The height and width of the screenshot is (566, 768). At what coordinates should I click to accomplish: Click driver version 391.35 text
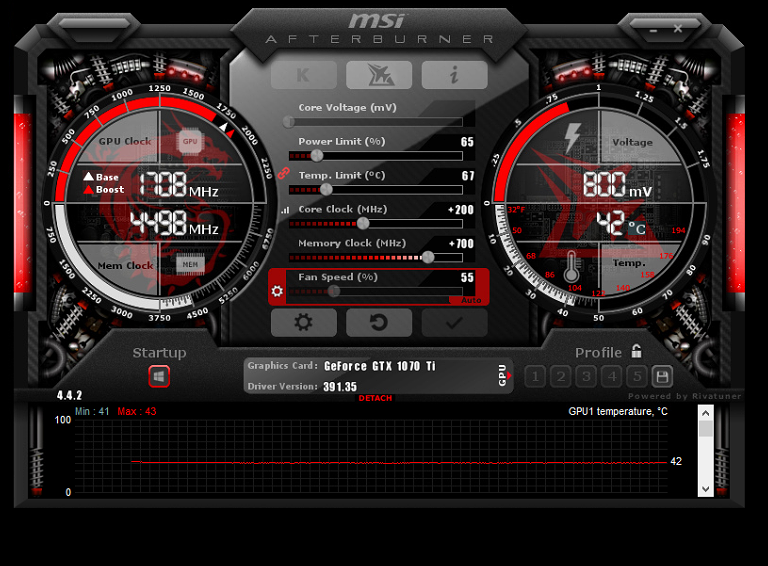[340, 387]
